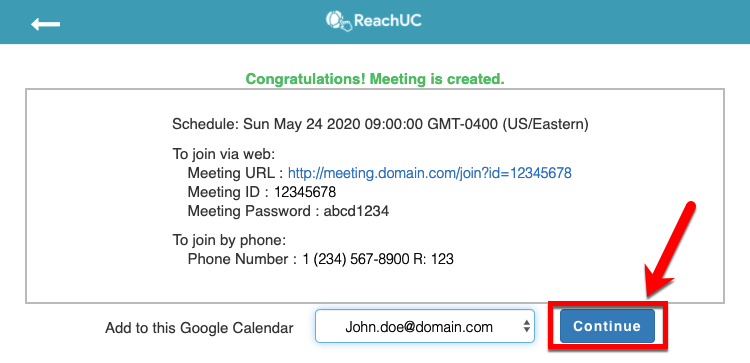
Task: Open the meeting.domain.com join link
Action: 430,173
